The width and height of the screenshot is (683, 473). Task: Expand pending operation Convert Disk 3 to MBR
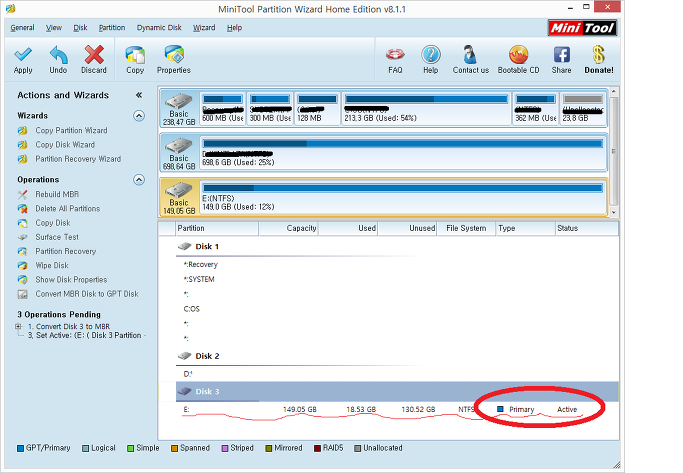click(18, 326)
